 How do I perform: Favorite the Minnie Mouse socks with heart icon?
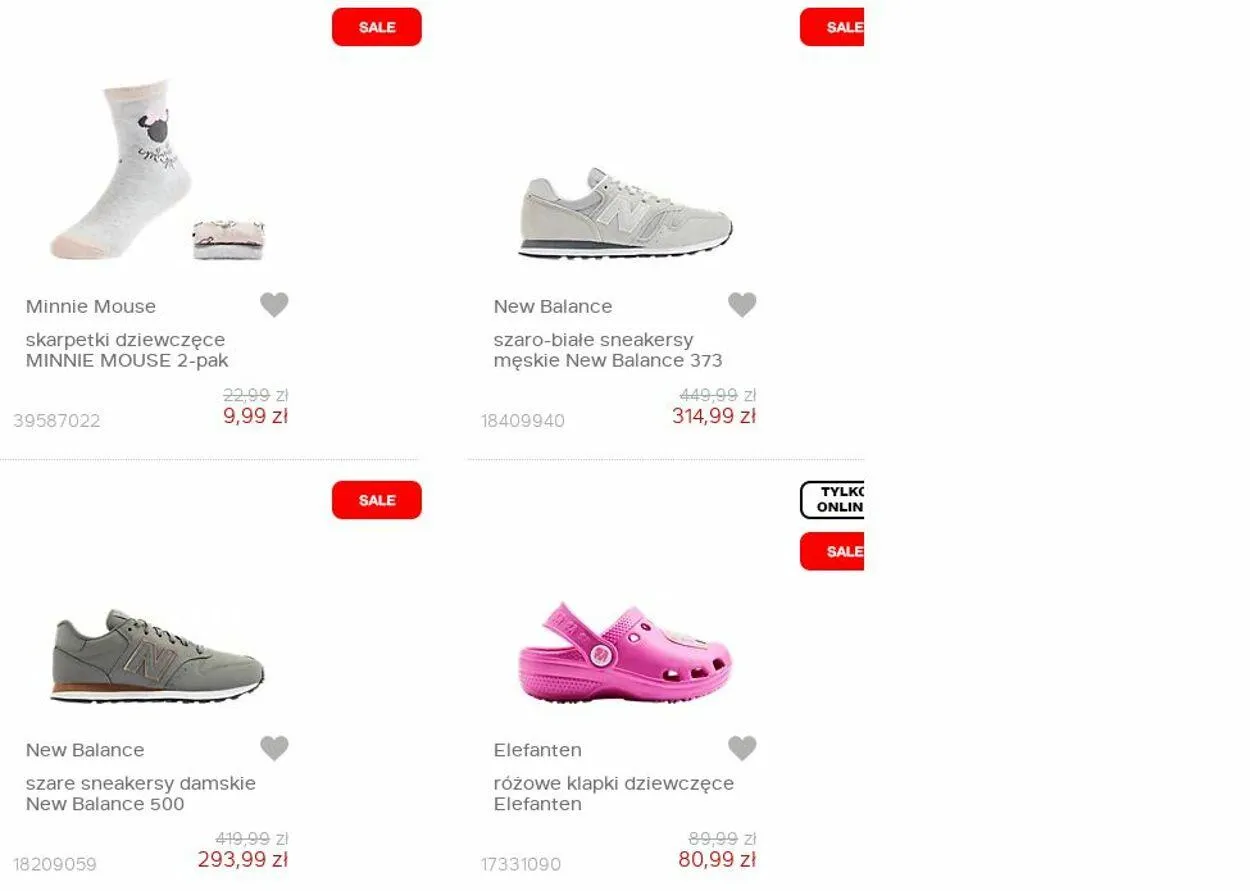pyautogui.click(x=274, y=305)
